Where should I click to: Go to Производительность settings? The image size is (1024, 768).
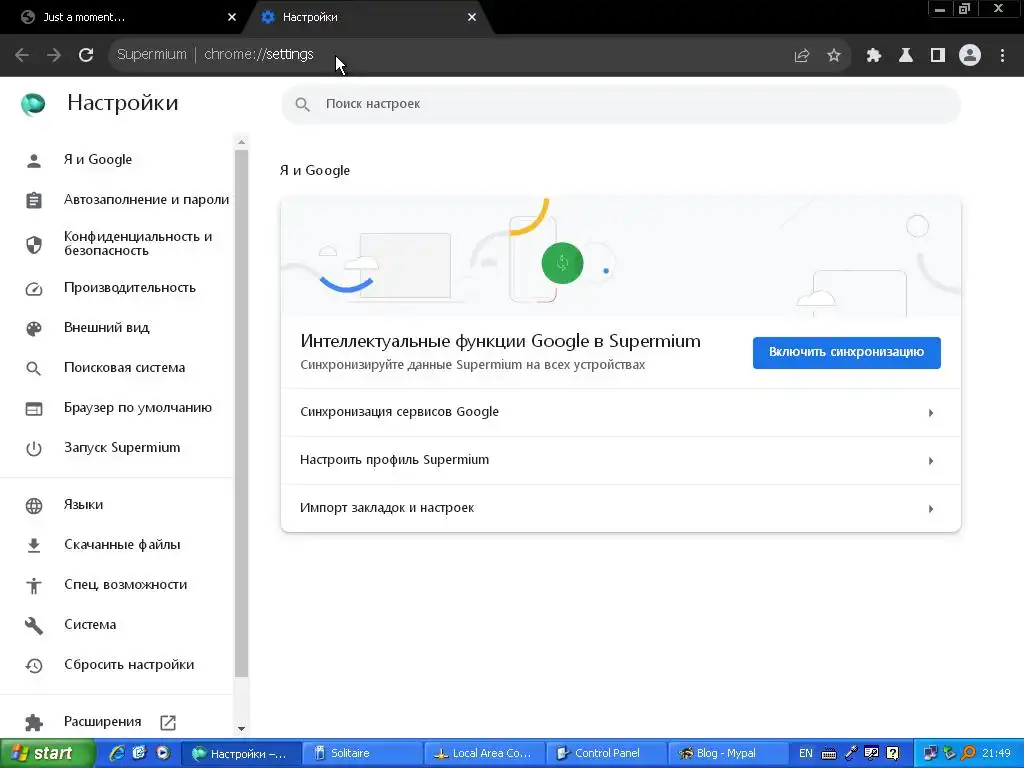[x=129, y=288]
